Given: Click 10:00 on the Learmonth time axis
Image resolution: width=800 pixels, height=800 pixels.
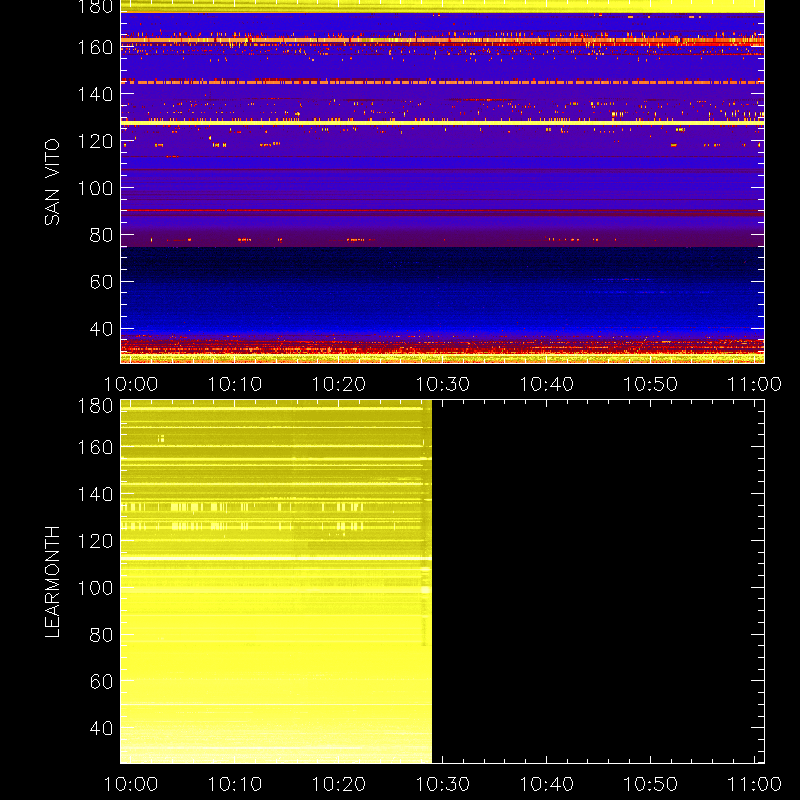Looking at the screenshot, I should coord(131,784).
